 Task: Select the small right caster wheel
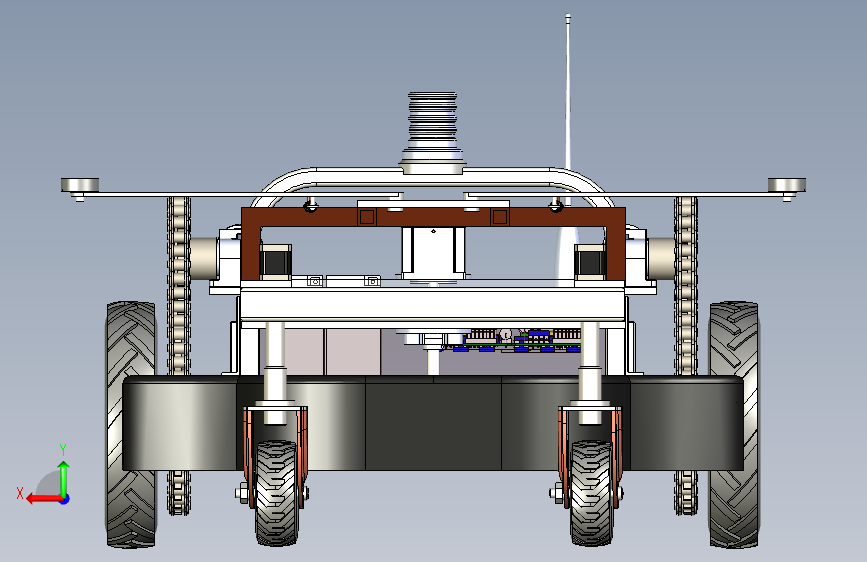click(591, 492)
